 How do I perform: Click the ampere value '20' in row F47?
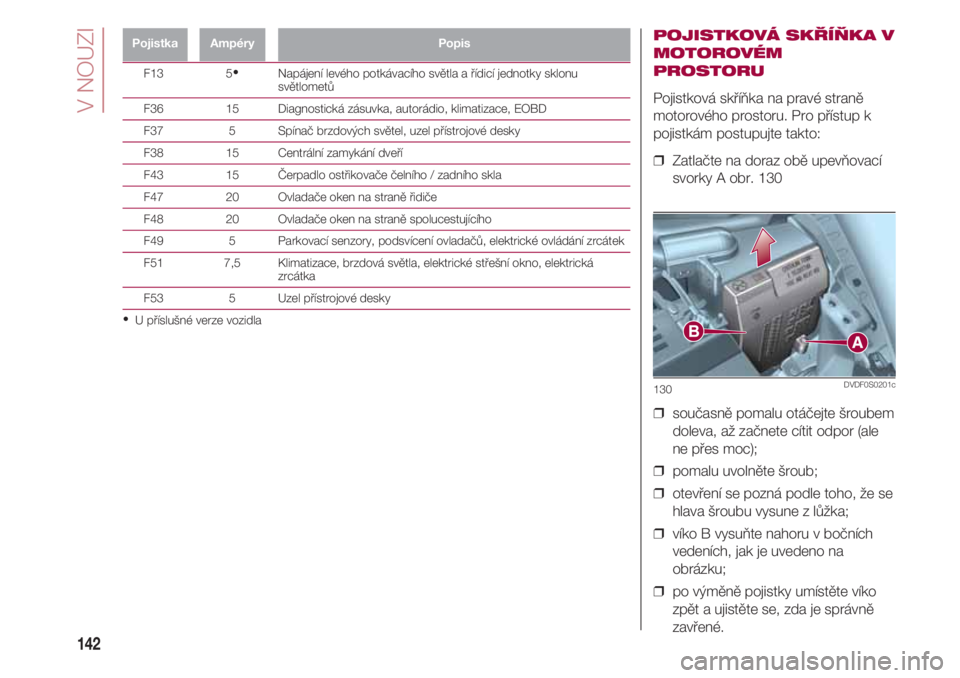[232, 197]
